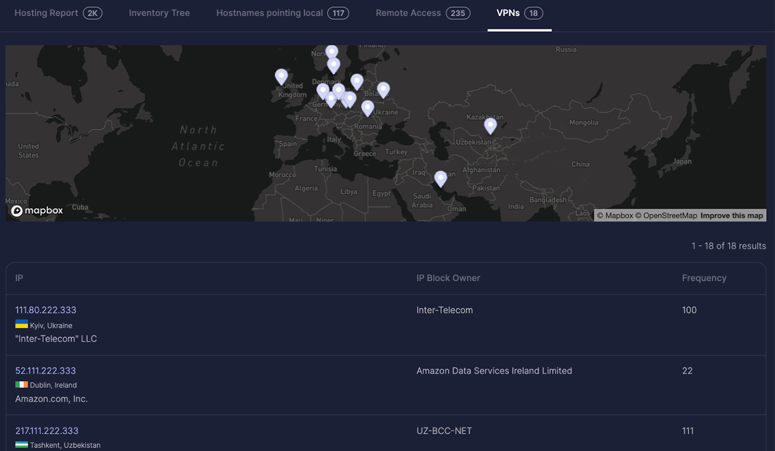
Task: Click "Inter-Telecom" LLC organization text
Action: (56, 339)
